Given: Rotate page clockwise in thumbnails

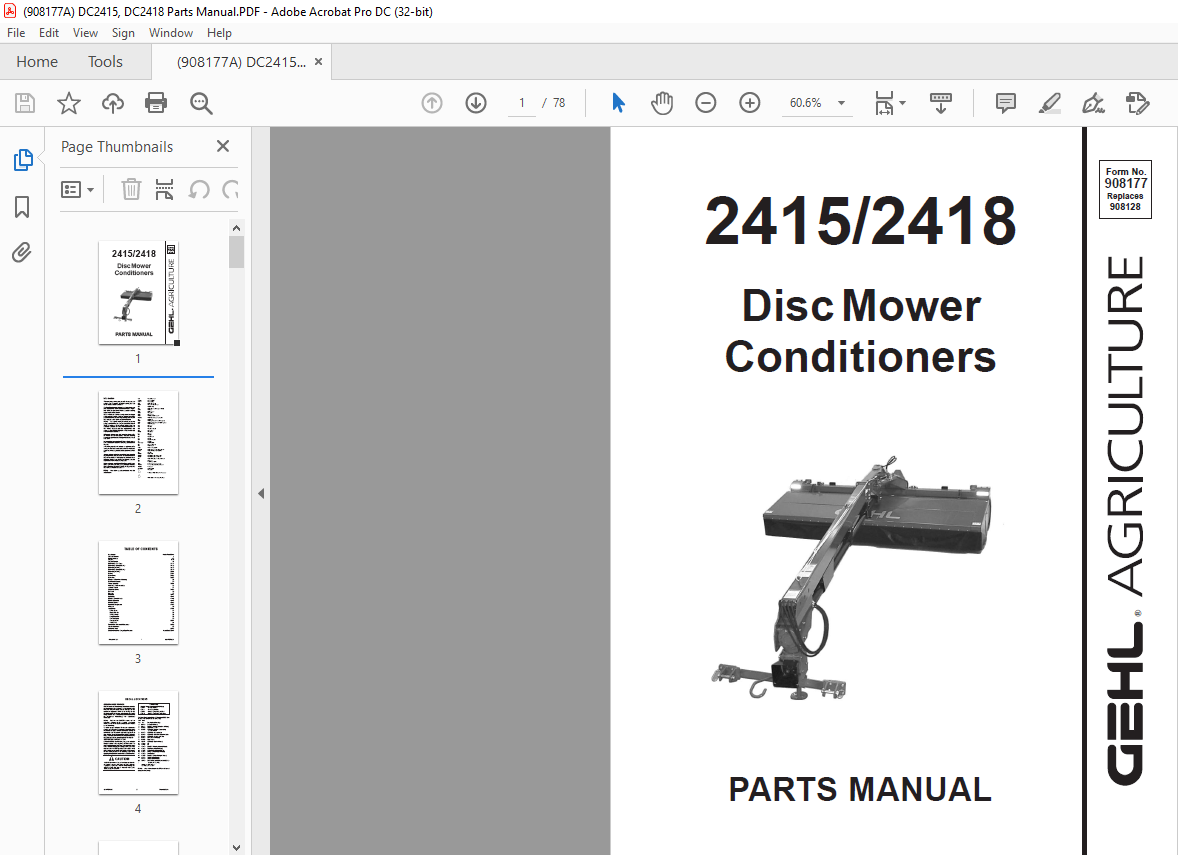Looking at the screenshot, I should [x=231, y=189].
